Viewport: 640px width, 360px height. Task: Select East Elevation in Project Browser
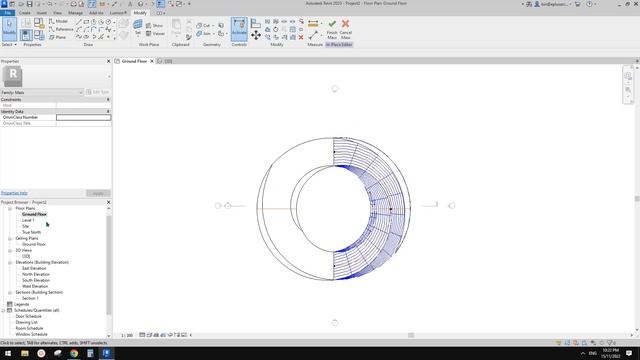pyautogui.click(x=34, y=268)
